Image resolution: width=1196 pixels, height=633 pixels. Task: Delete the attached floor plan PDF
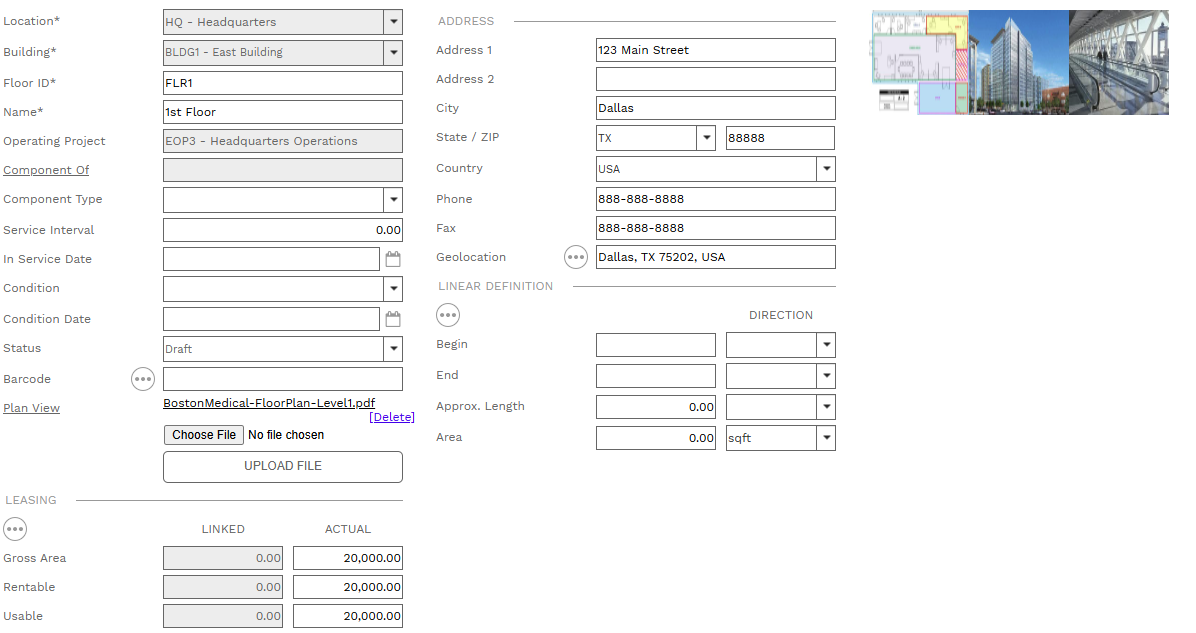pyautogui.click(x=391, y=417)
